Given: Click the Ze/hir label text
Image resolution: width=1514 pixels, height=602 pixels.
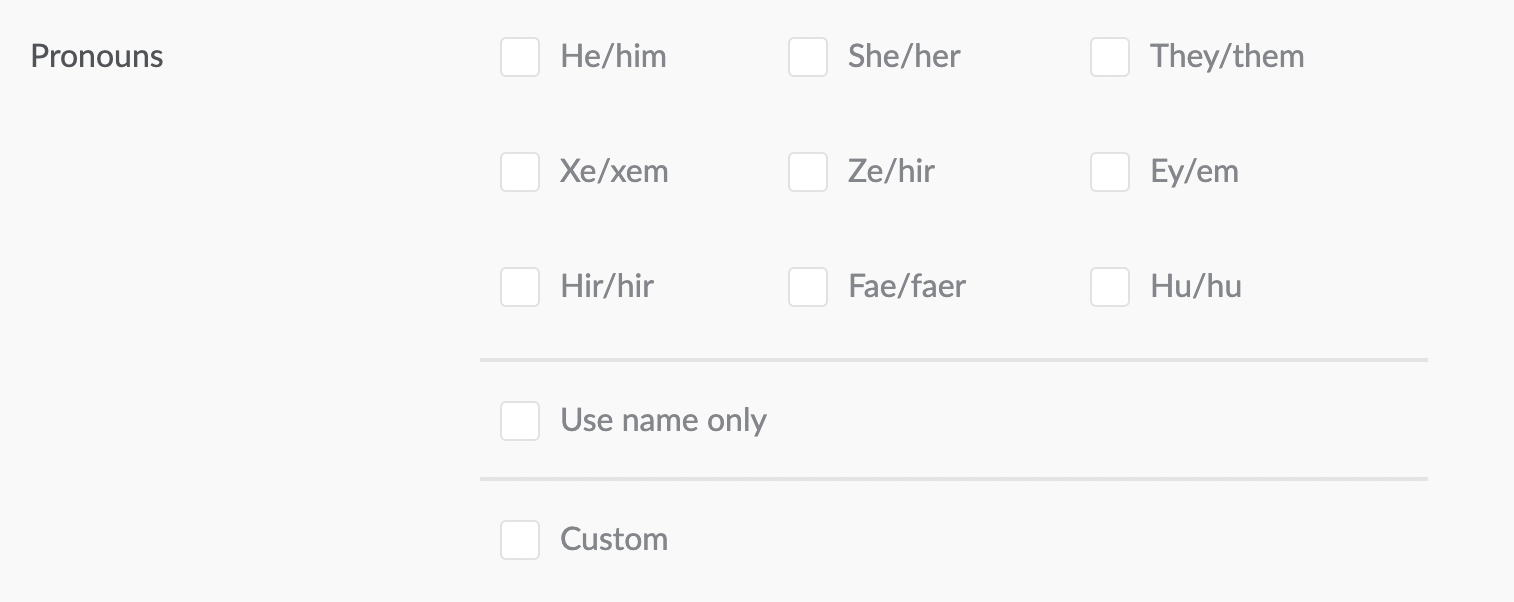Looking at the screenshot, I should [891, 172].
